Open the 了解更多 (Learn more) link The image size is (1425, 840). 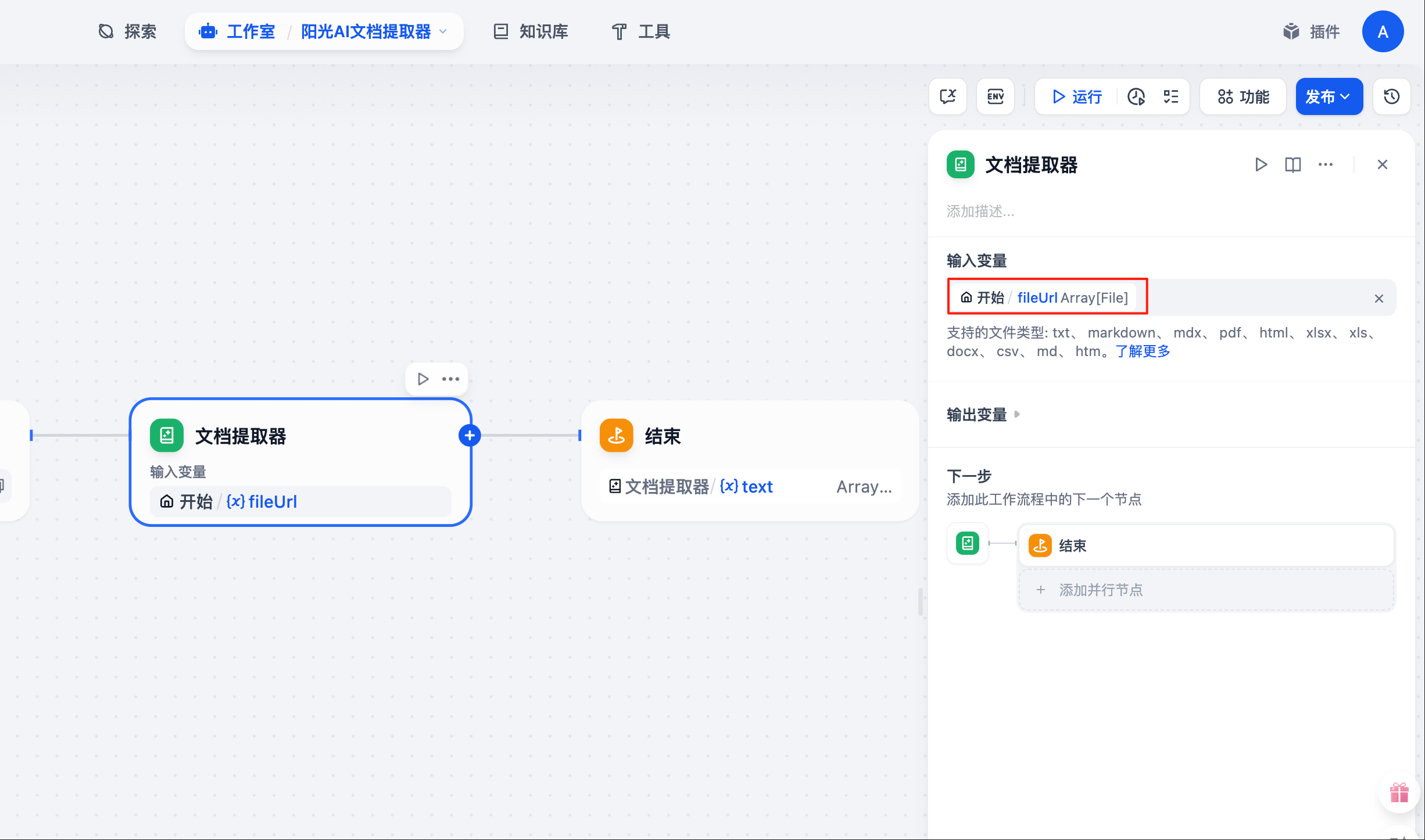pos(1143,351)
